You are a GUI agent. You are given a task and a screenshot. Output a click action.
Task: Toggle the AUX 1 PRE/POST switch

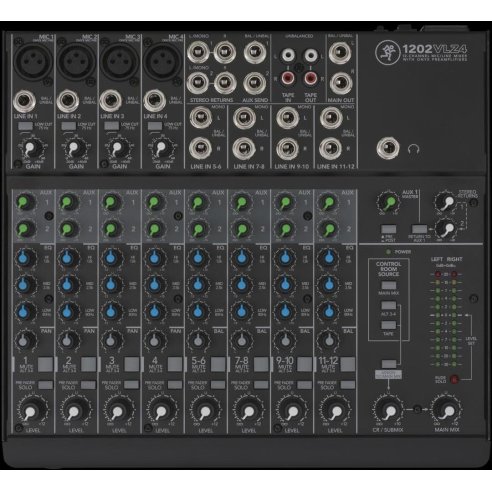pos(389,229)
